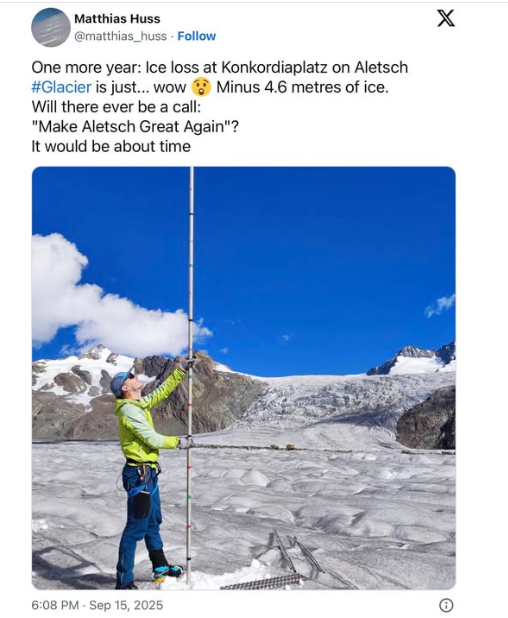Click the snowy peak at photo's right edge

click(420, 359)
